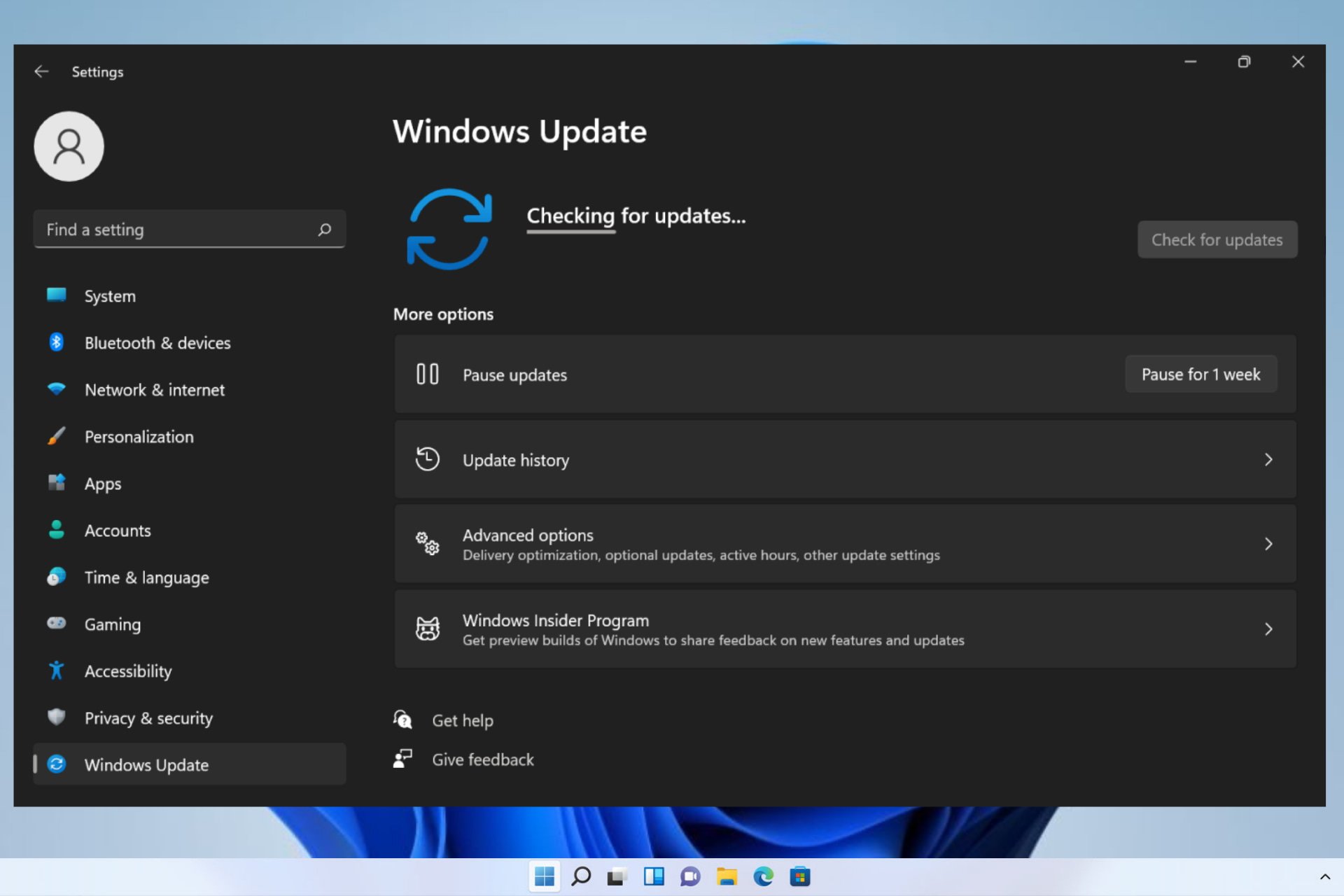
Task: Click Find a setting search field
Action: click(x=189, y=229)
